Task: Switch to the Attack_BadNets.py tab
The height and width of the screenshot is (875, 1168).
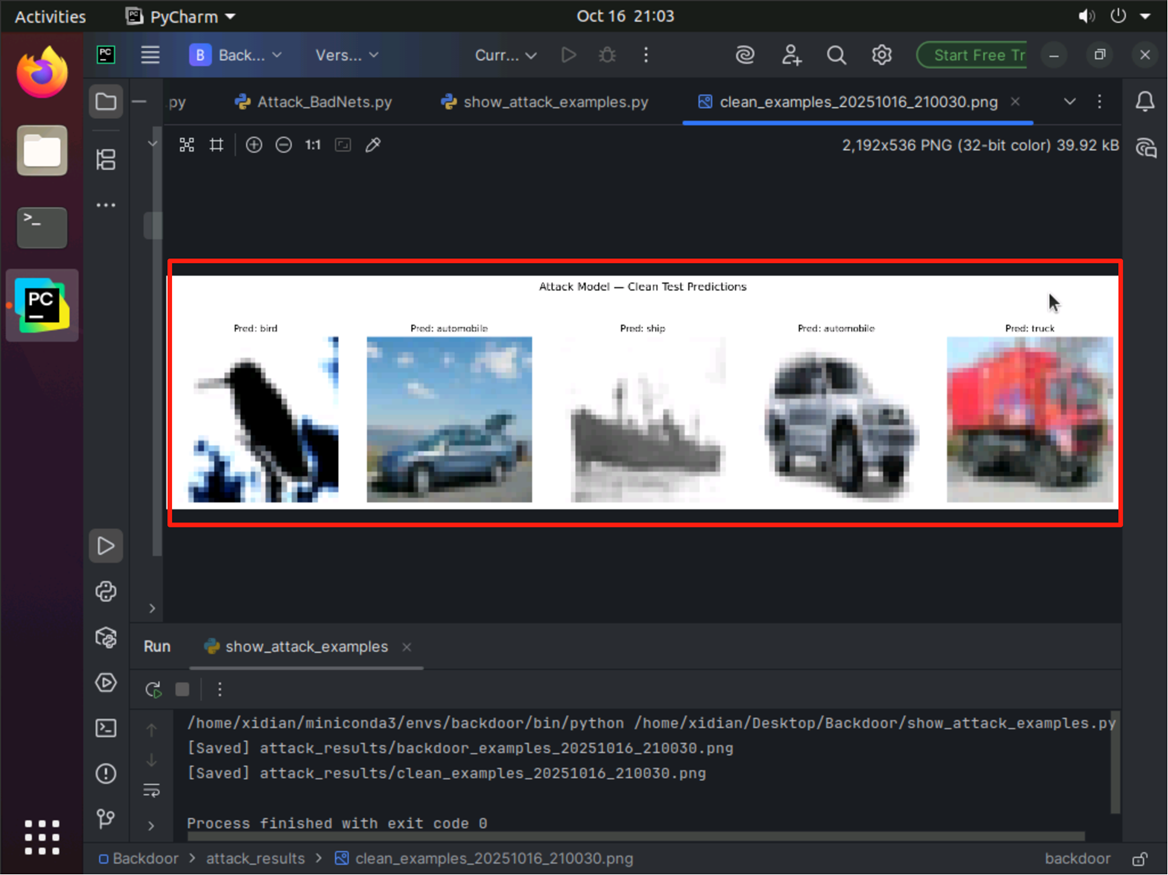Action: tap(313, 102)
